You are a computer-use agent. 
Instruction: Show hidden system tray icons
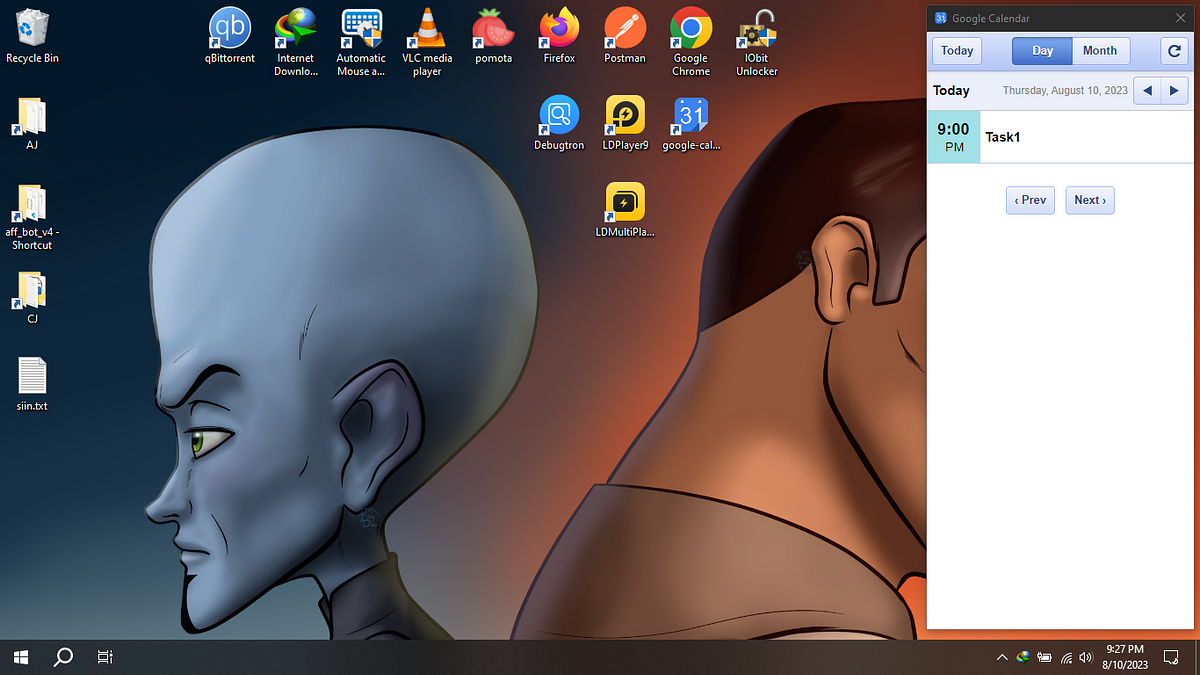click(1002, 657)
